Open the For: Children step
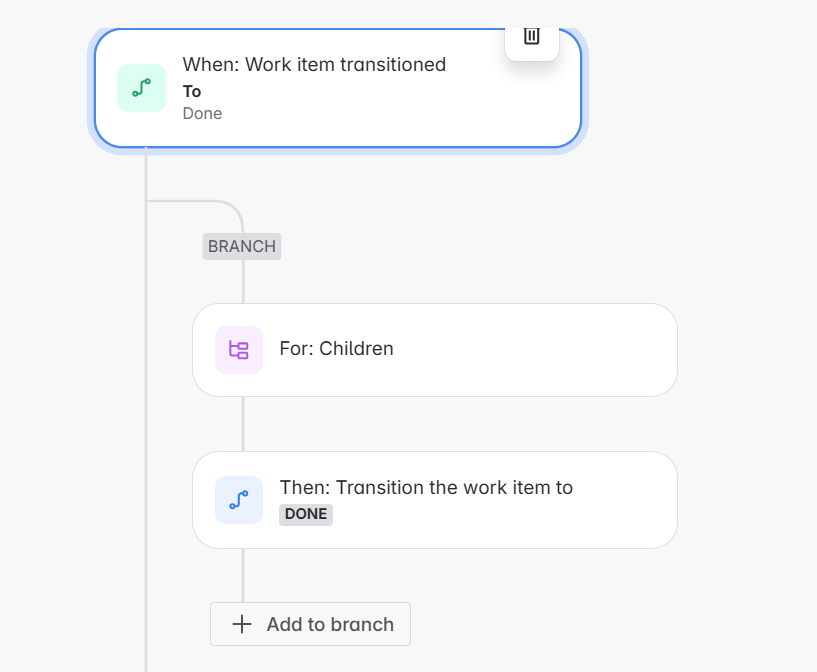 click(434, 349)
